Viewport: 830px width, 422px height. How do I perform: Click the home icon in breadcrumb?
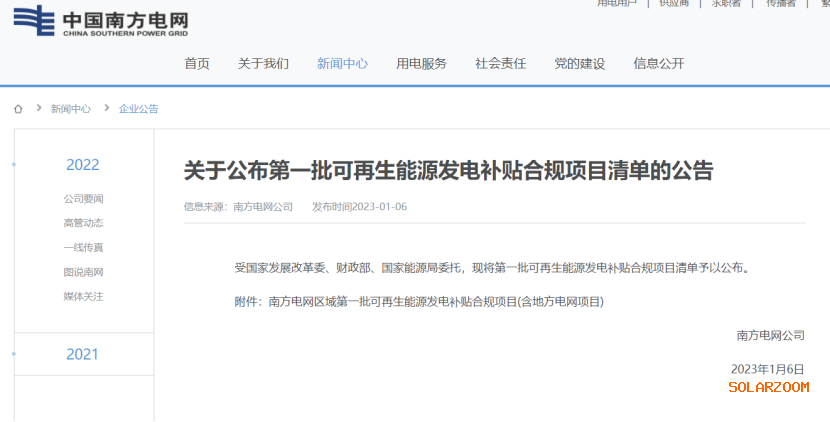click(18, 108)
